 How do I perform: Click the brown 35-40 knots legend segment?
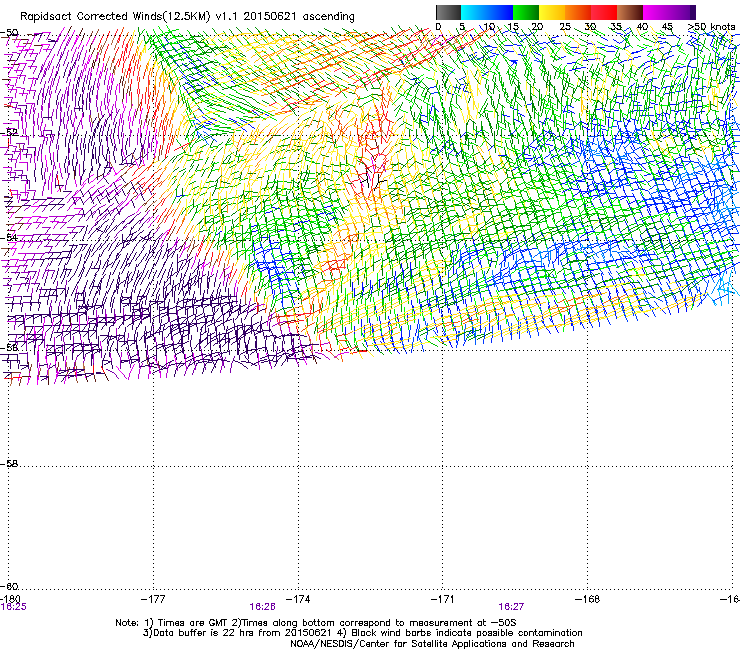[x=630, y=12]
